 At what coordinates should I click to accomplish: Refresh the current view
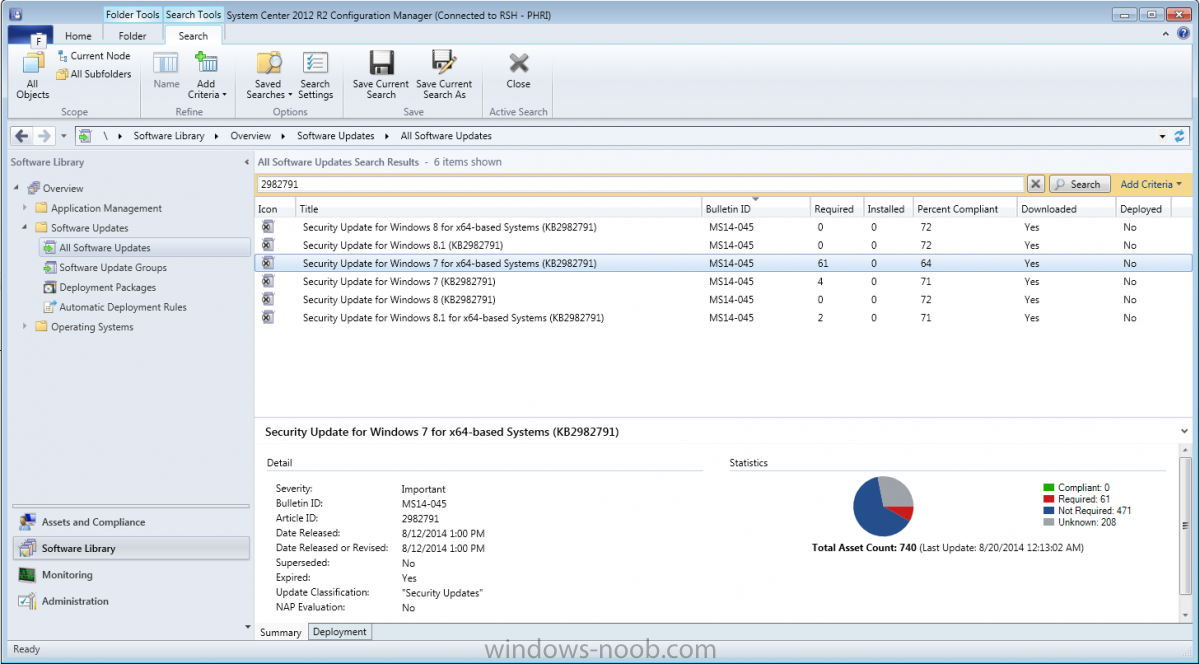1179,136
